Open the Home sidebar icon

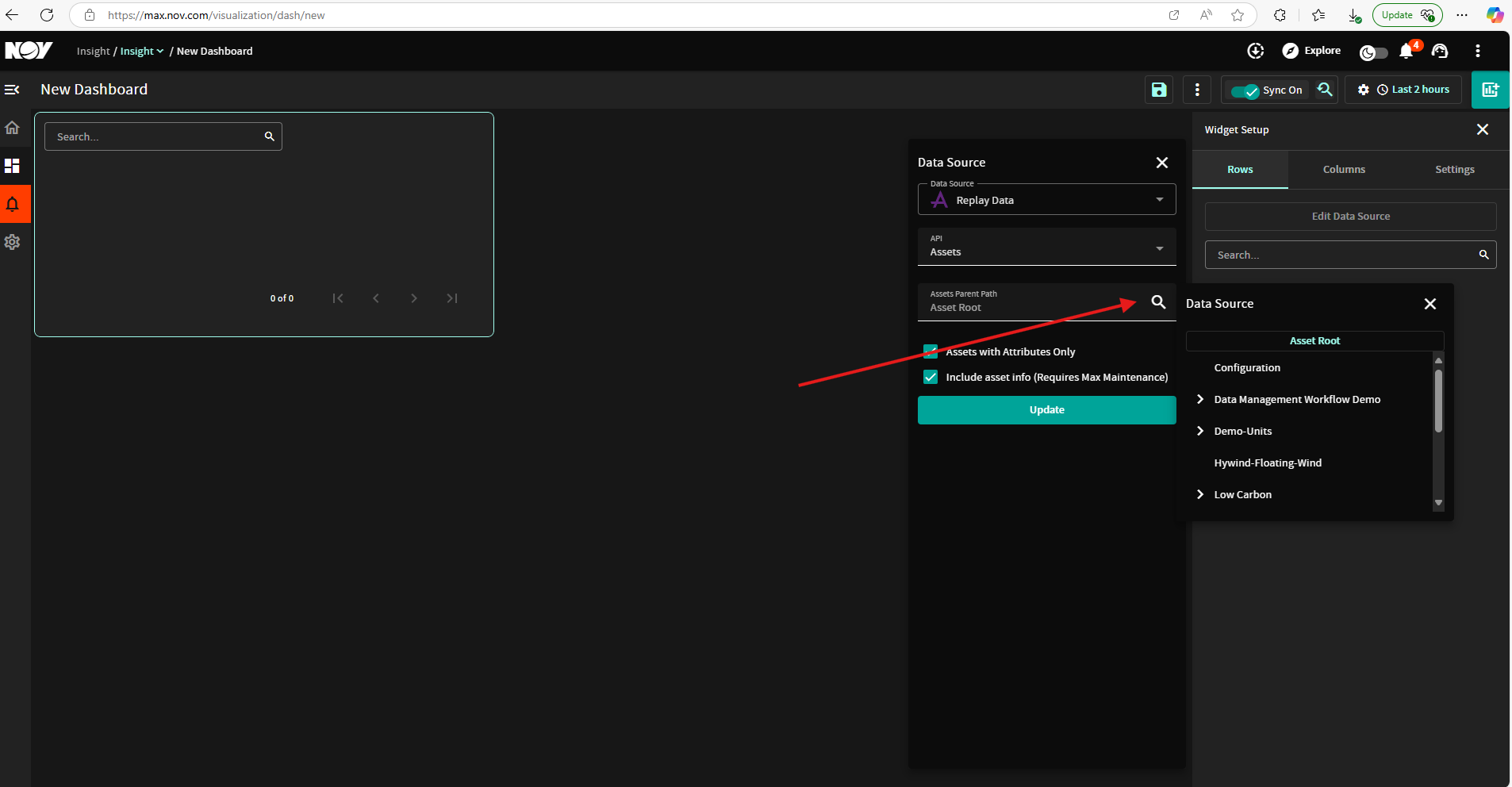13,128
